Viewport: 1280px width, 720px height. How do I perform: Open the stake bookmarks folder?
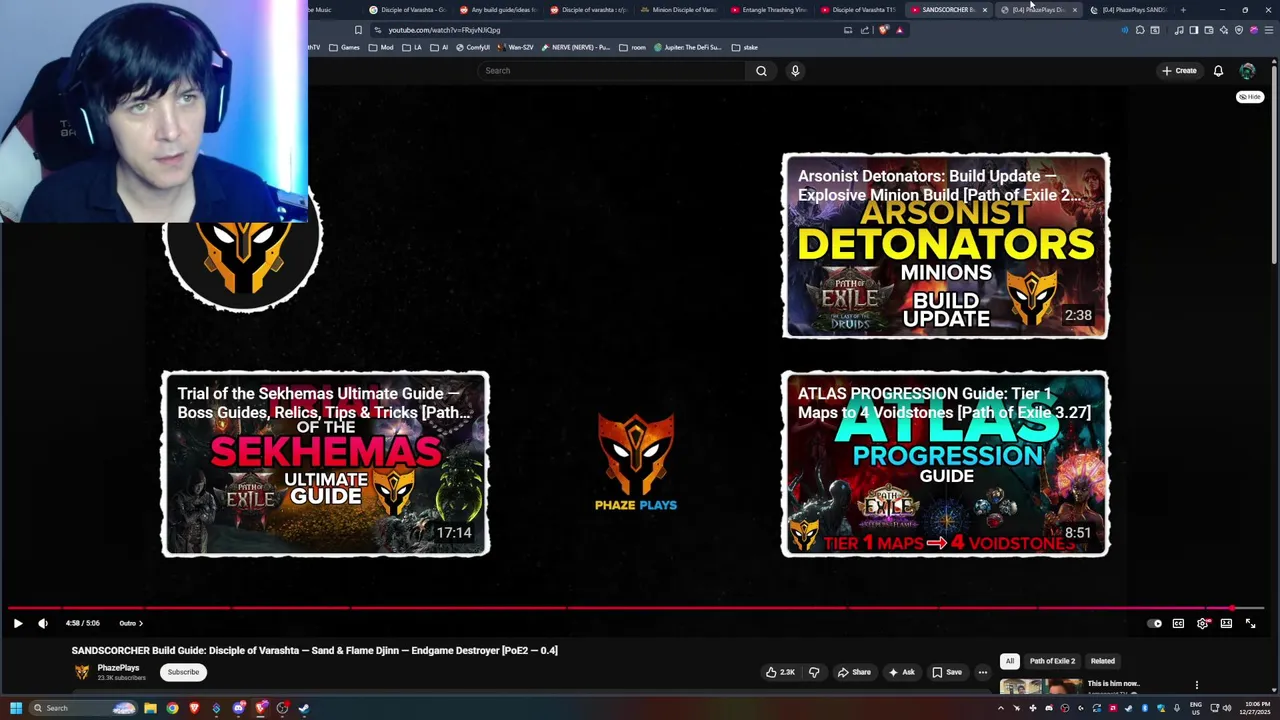pyautogui.click(x=745, y=47)
